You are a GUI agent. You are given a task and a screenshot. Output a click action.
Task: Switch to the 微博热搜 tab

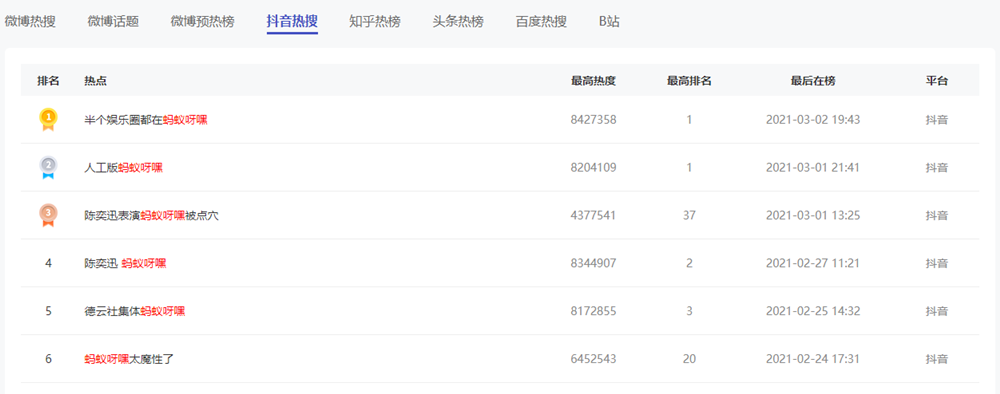pyautogui.click(x=30, y=21)
